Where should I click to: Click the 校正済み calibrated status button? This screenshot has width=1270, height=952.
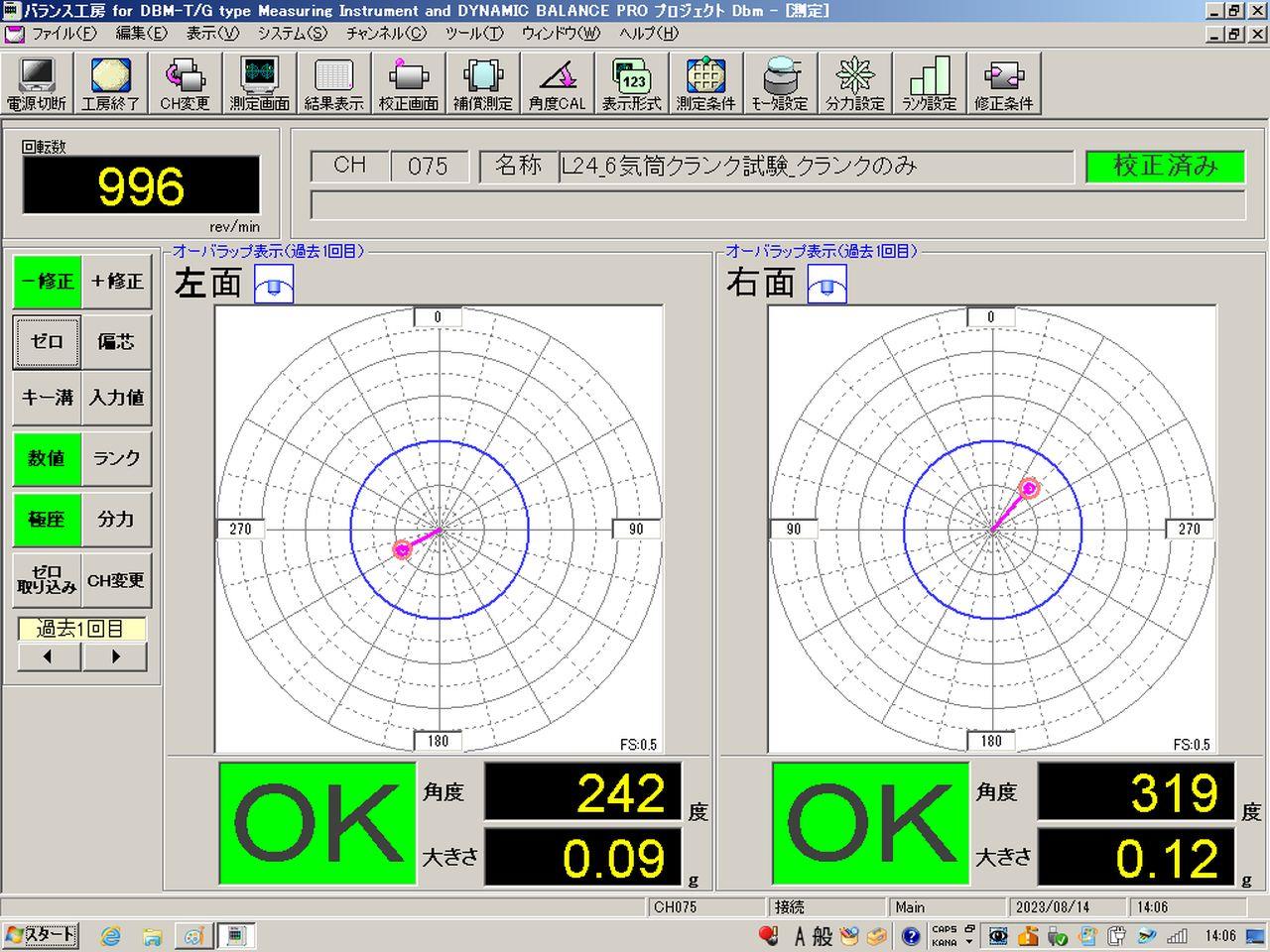(x=1166, y=166)
